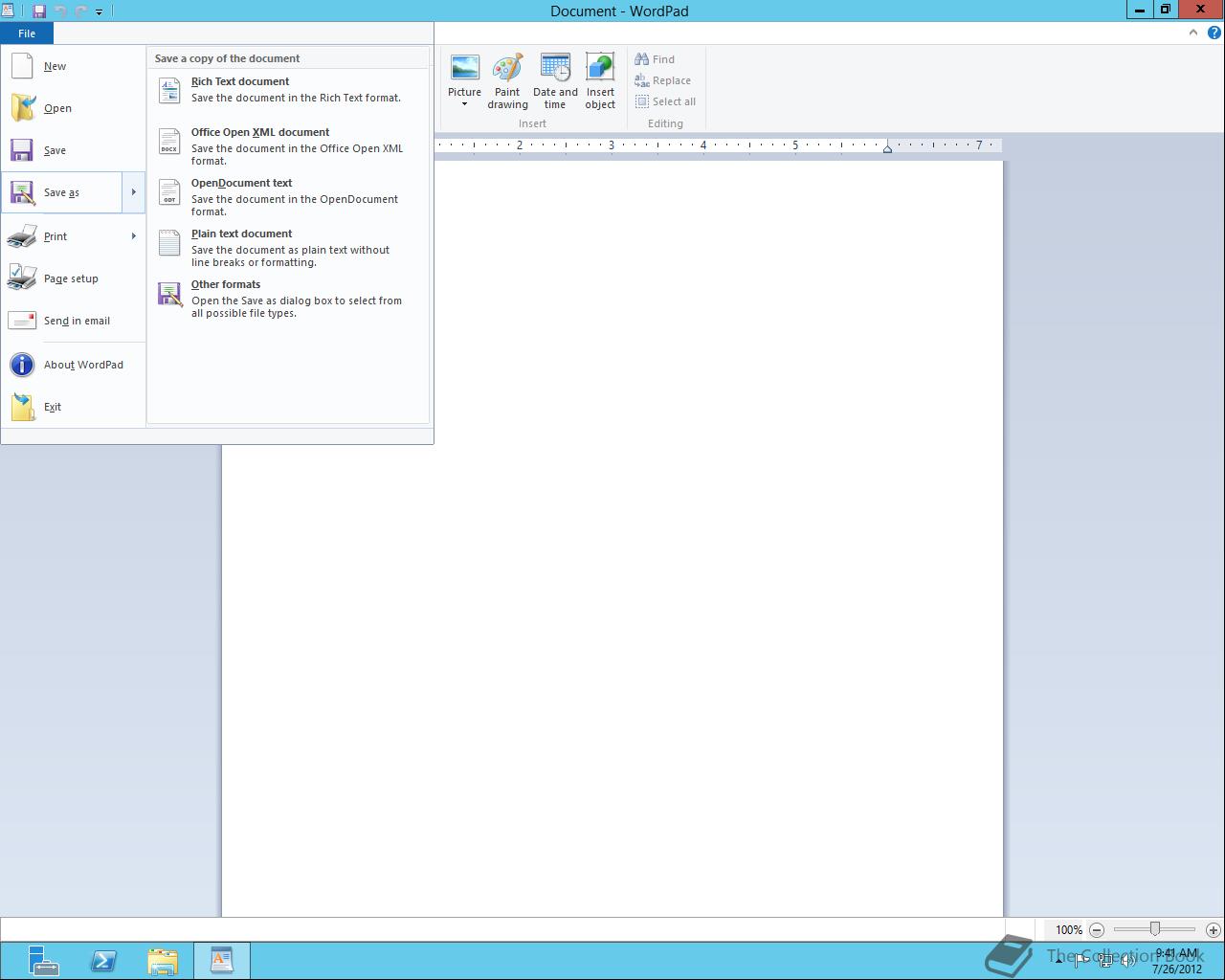Choose Send in email menu entry
Image resolution: width=1225 pixels, height=980 pixels.
(x=74, y=321)
